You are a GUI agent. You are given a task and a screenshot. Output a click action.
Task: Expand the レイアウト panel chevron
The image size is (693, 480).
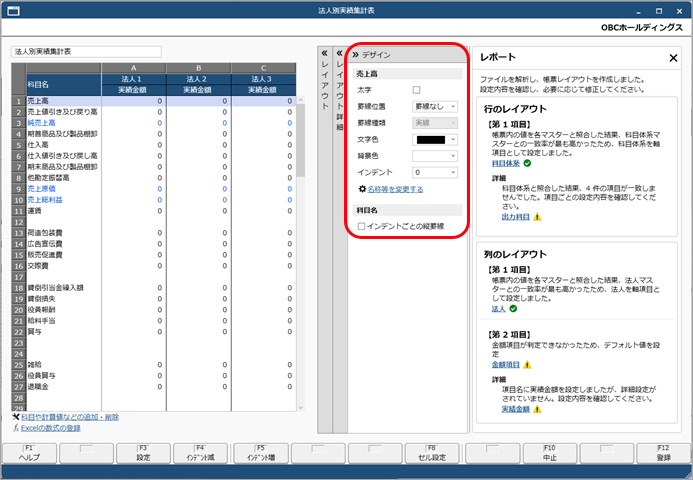(324, 53)
